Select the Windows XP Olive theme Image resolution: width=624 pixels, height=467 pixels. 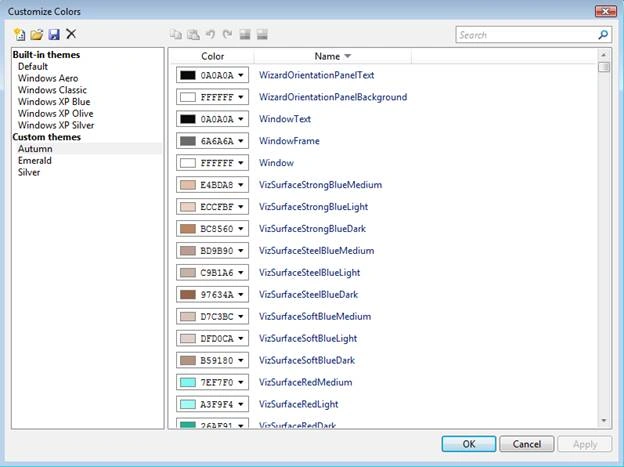click(x=56, y=113)
